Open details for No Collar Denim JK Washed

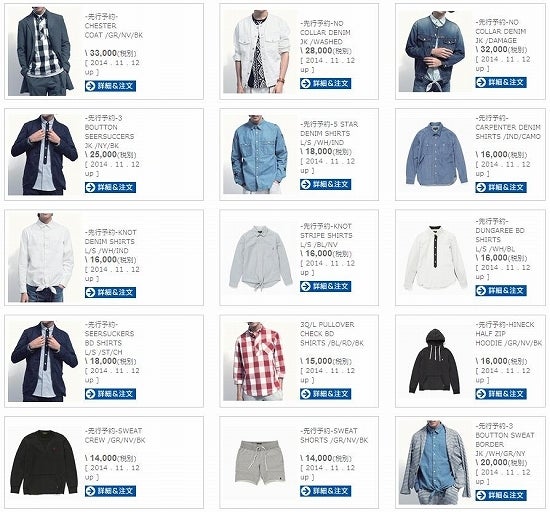coord(325,83)
